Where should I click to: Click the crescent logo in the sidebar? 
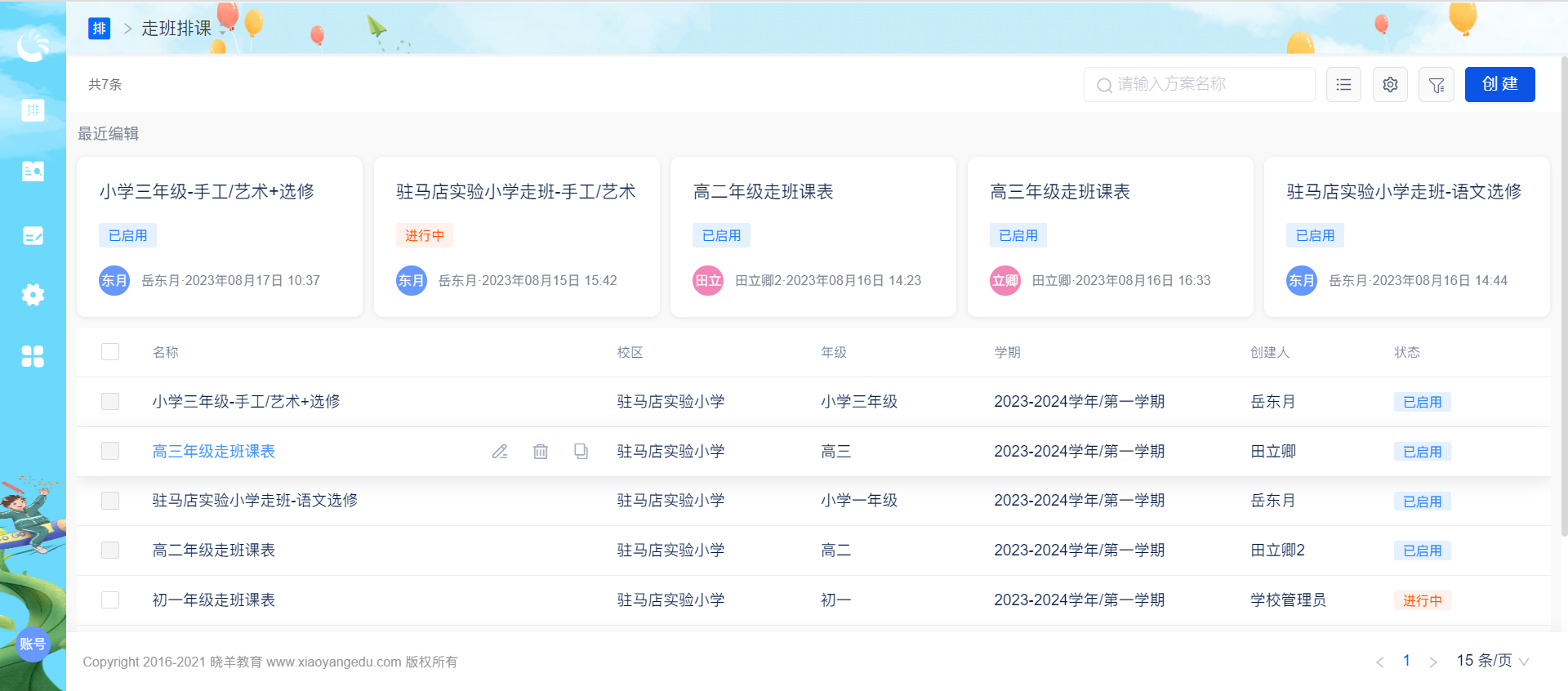(33, 47)
